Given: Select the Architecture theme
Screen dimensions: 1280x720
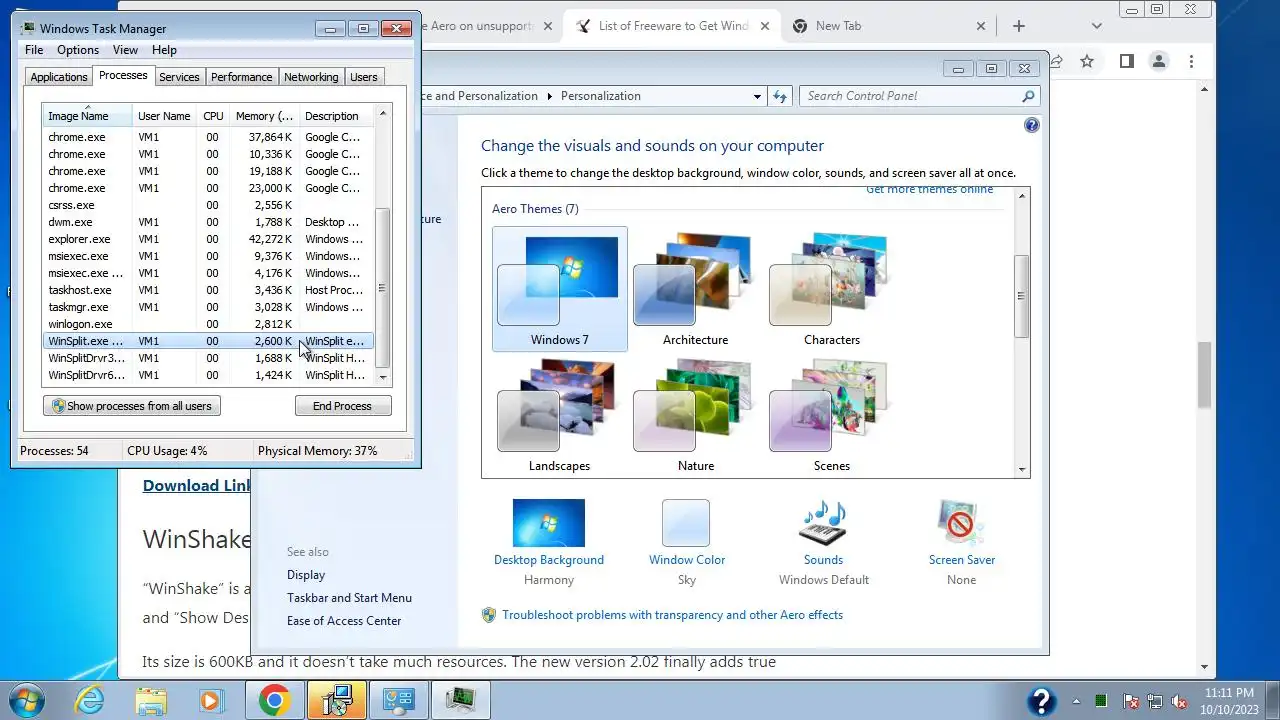Looking at the screenshot, I should pos(696,289).
